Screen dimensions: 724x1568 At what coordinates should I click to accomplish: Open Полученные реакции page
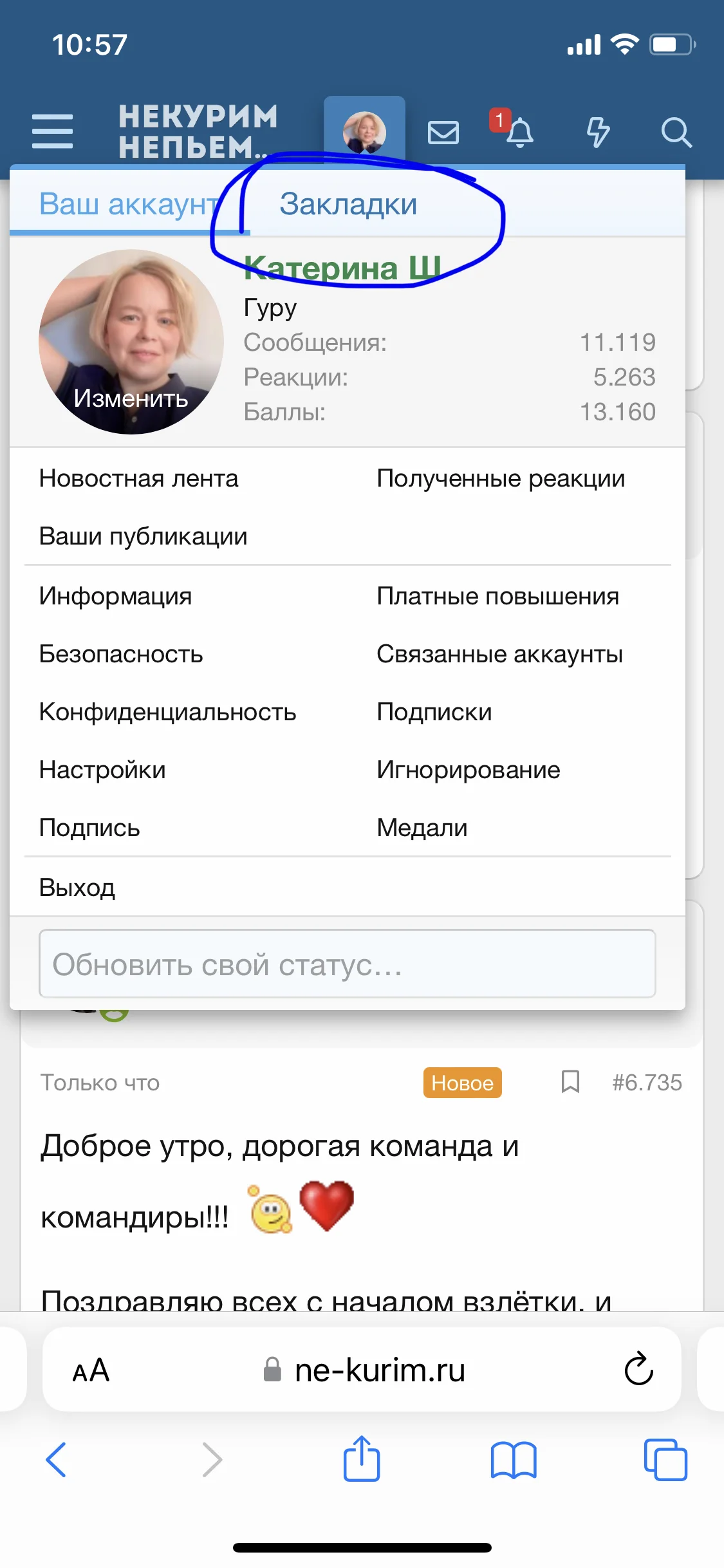(501, 478)
